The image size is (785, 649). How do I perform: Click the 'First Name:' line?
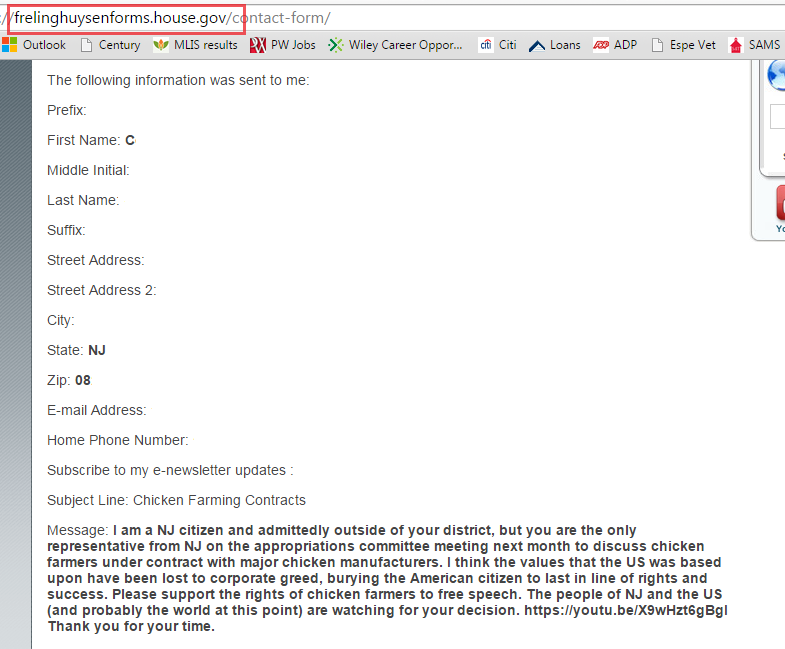91,140
